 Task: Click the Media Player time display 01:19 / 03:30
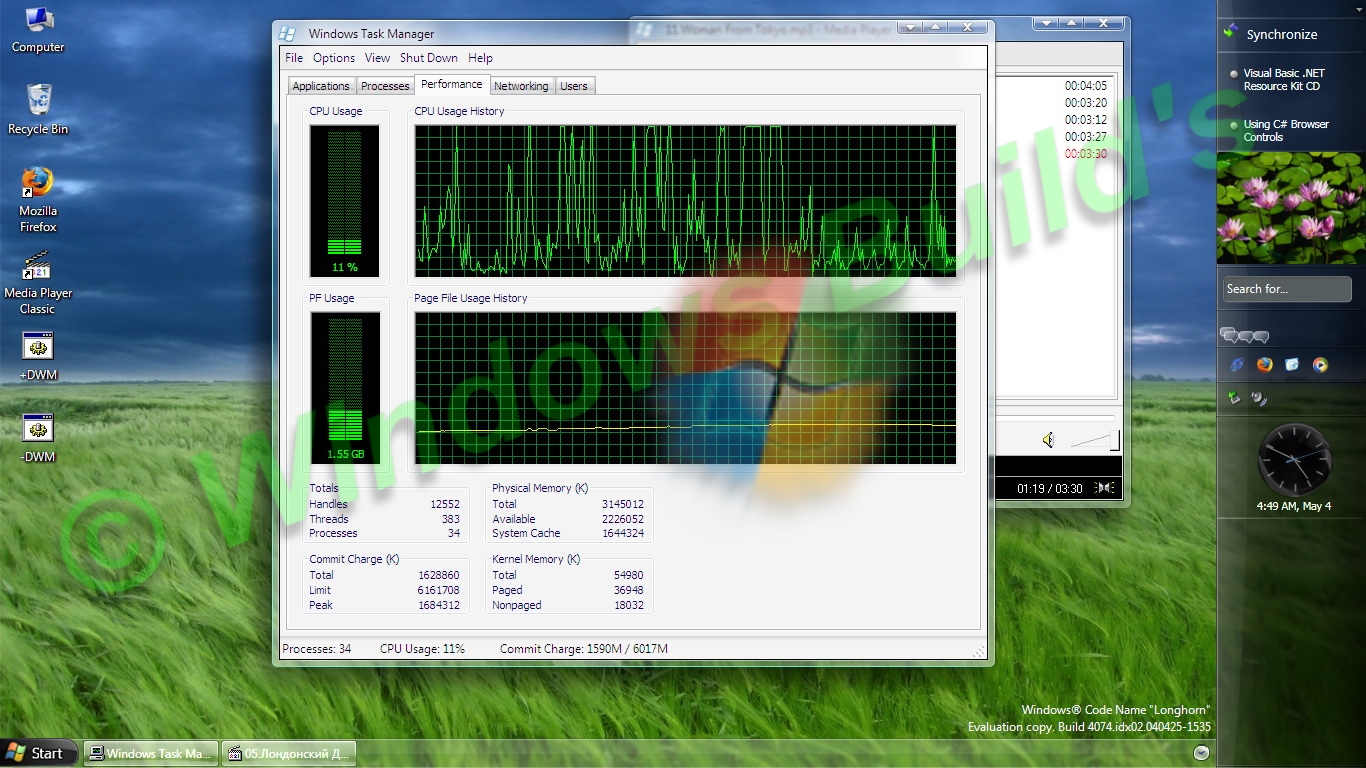(x=1049, y=489)
